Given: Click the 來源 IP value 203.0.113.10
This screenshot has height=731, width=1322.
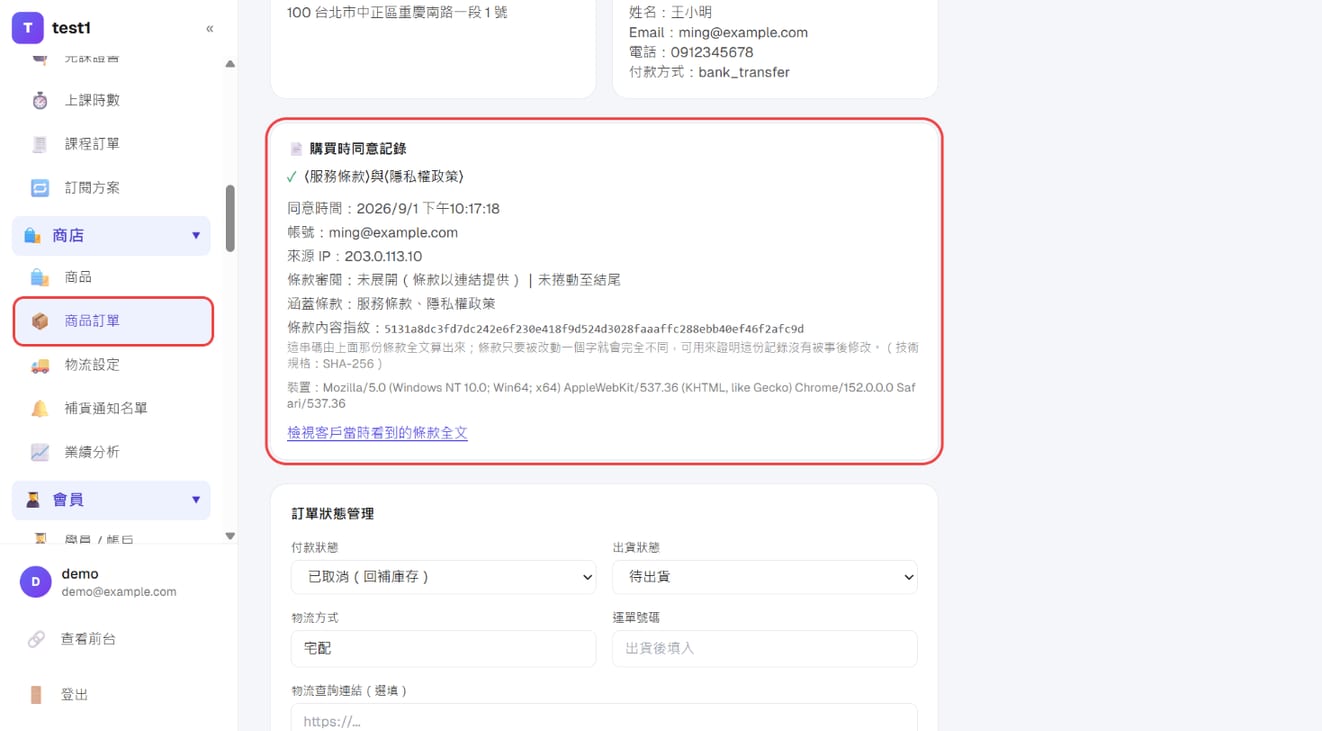Looking at the screenshot, I should pyautogui.click(x=383, y=256).
